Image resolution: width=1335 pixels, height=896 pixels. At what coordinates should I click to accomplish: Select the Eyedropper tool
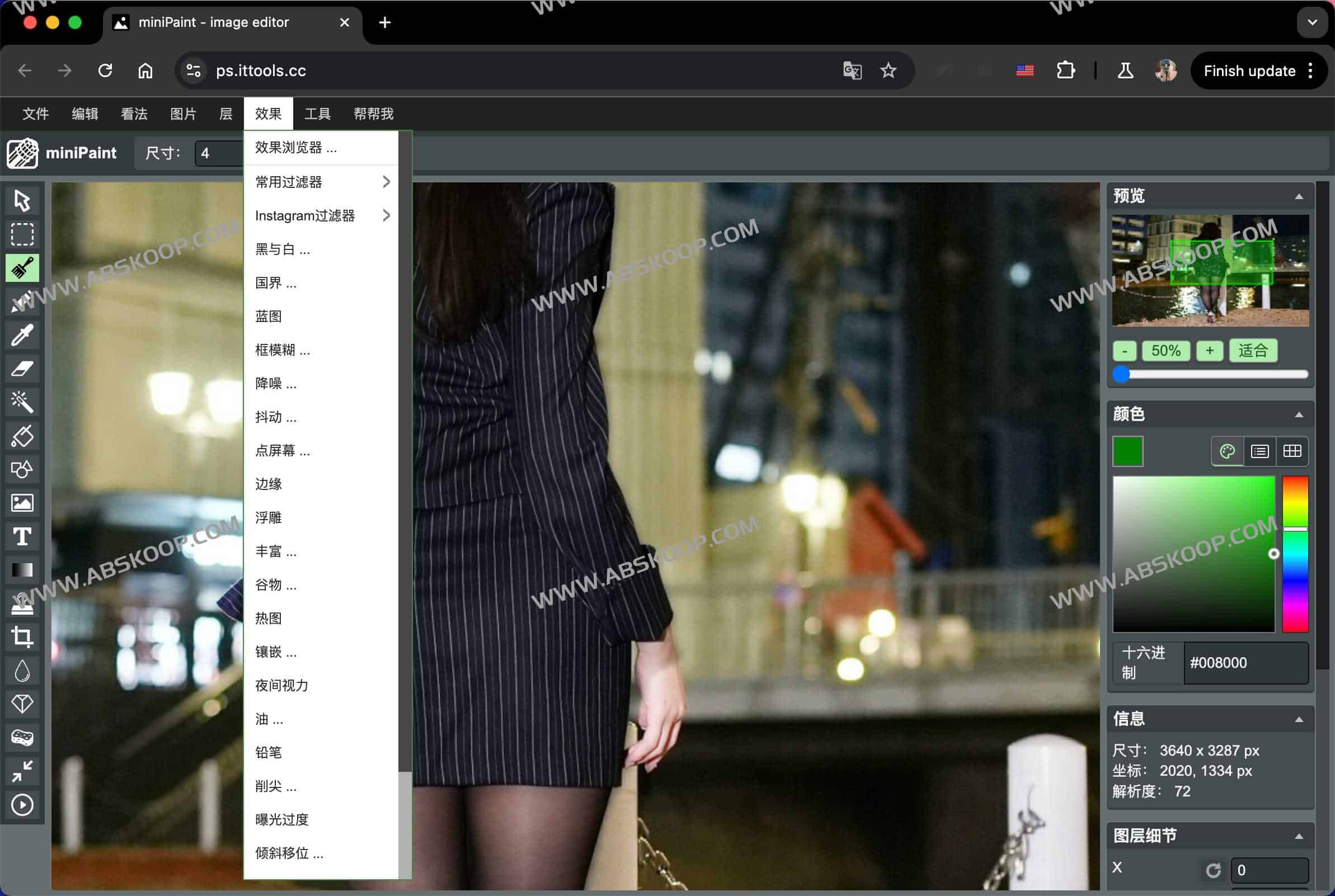click(x=22, y=336)
